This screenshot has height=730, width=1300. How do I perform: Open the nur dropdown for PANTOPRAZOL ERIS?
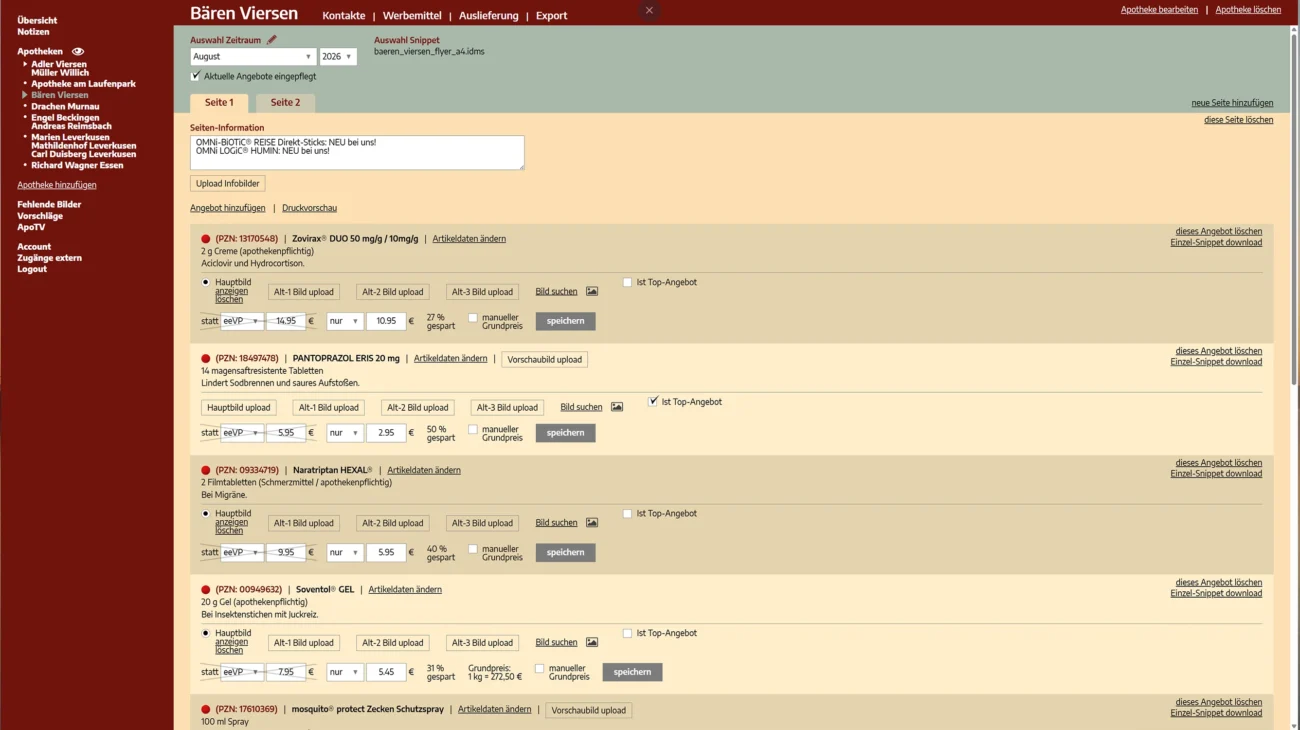click(x=344, y=433)
